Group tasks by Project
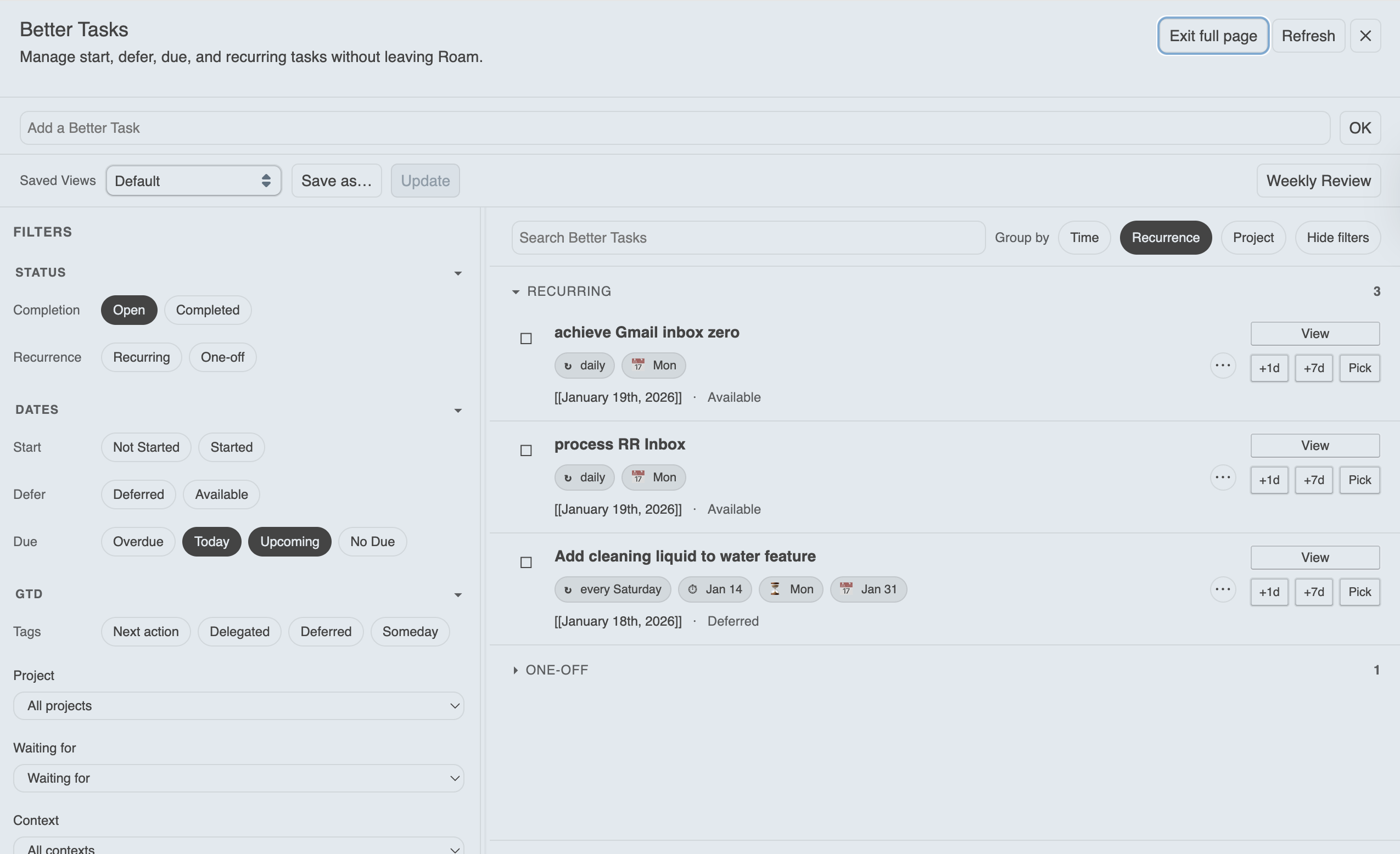The height and width of the screenshot is (854, 1400). click(1252, 238)
